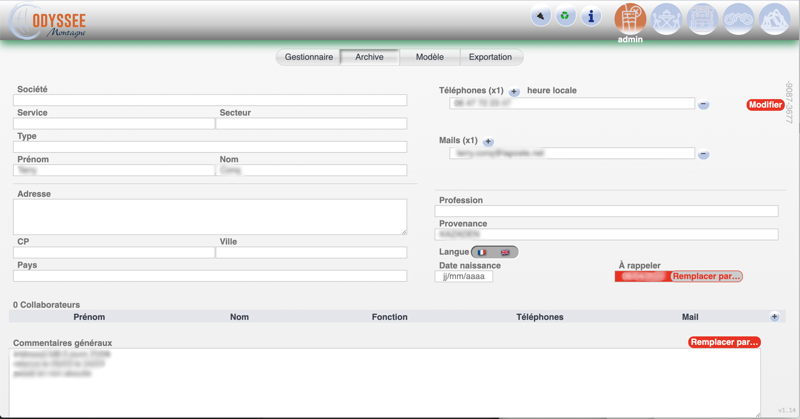Viewport: 800px width, 419px height.
Task: Click Remplacer par above general comments
Action: (724, 342)
